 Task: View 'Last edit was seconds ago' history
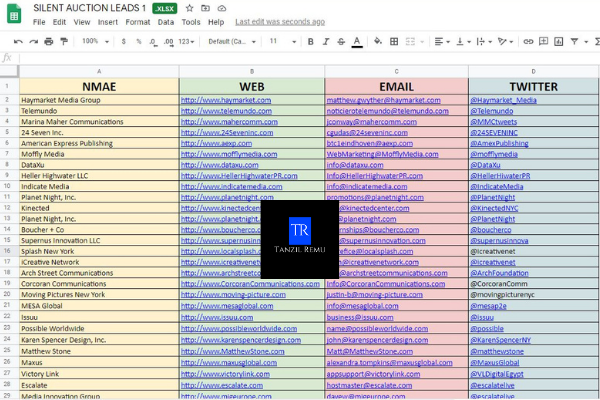tap(279, 22)
